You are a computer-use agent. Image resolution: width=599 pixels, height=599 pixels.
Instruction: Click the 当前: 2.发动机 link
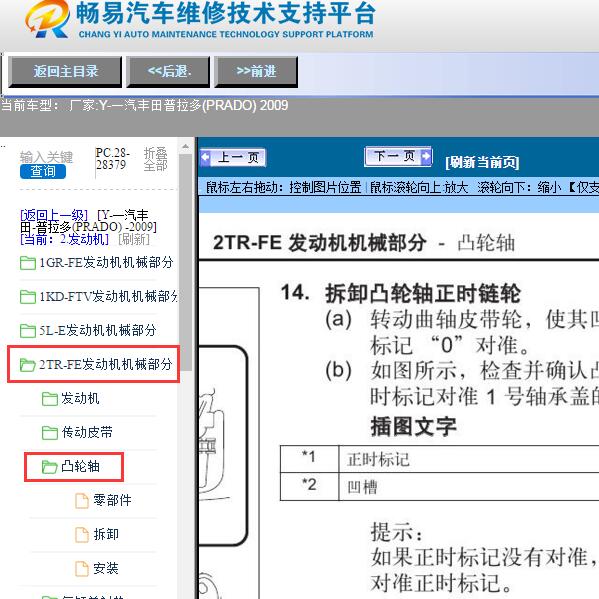64,239
